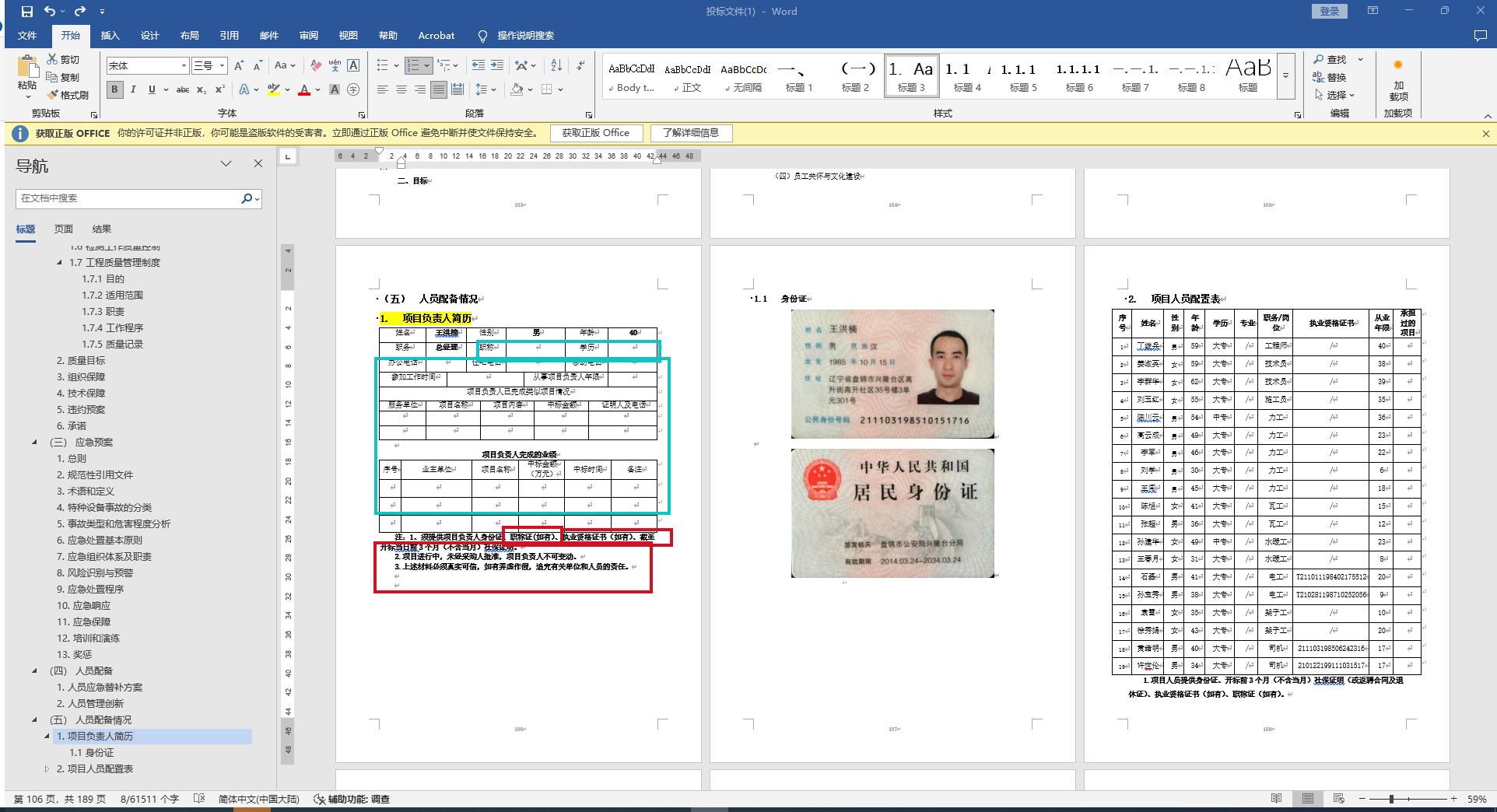
Task: Apply the 无间隔 style from the gallery
Action: point(743,76)
